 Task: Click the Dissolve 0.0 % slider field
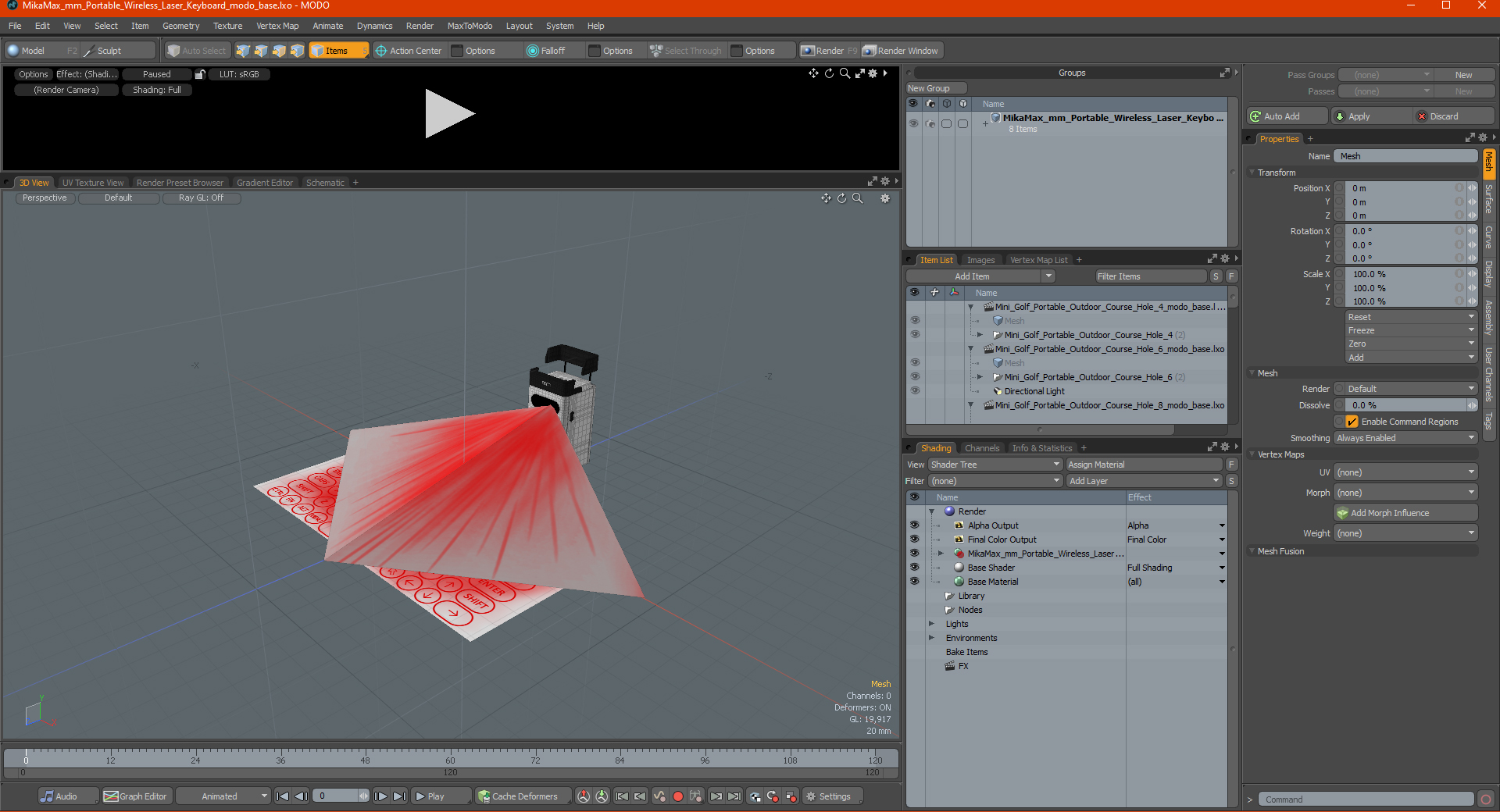pyautogui.click(x=1405, y=405)
